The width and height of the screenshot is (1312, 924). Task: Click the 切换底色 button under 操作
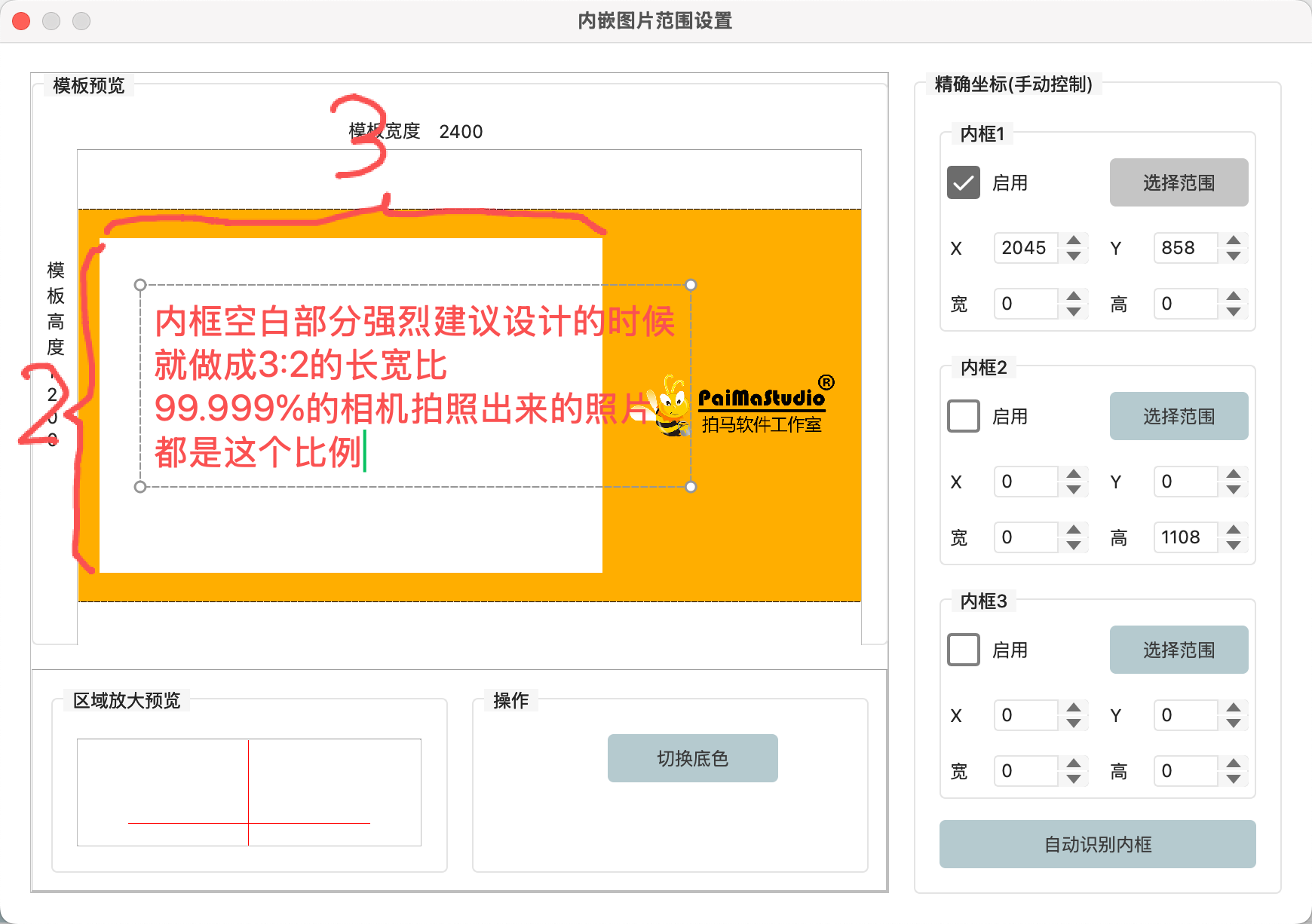click(691, 757)
